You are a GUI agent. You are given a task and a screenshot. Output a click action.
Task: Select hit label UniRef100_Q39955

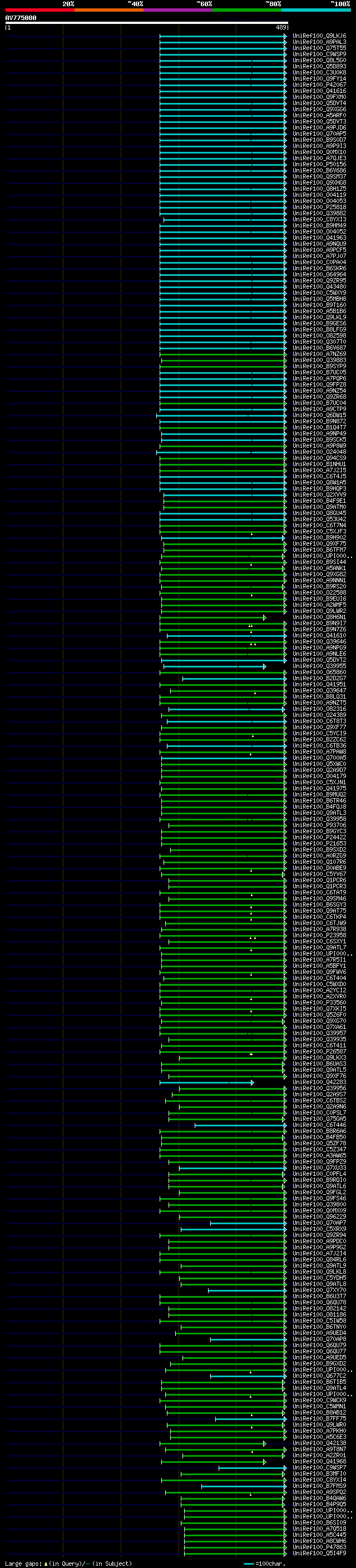pyautogui.click(x=319, y=666)
